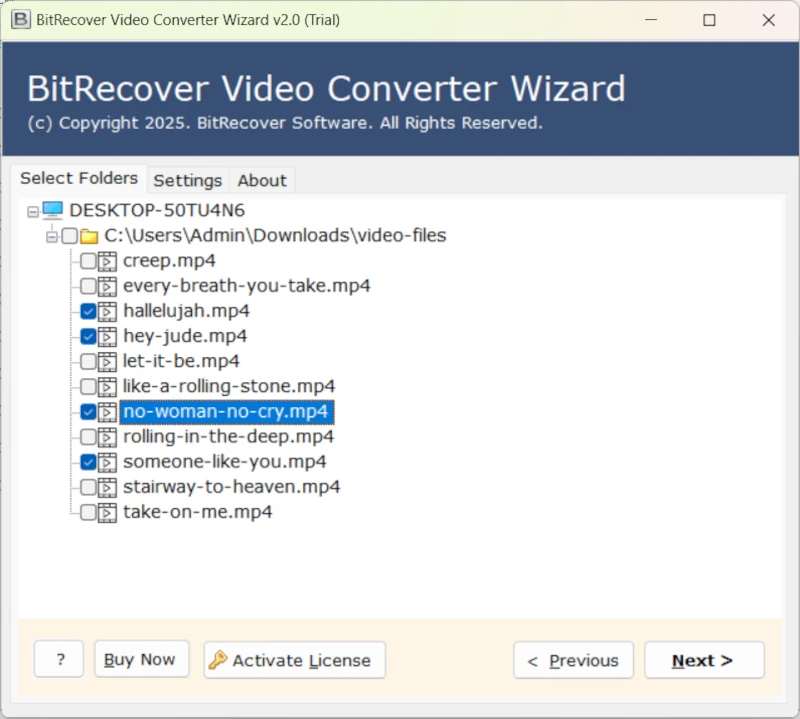
Task: Switch to the Settings tab
Action: (188, 181)
